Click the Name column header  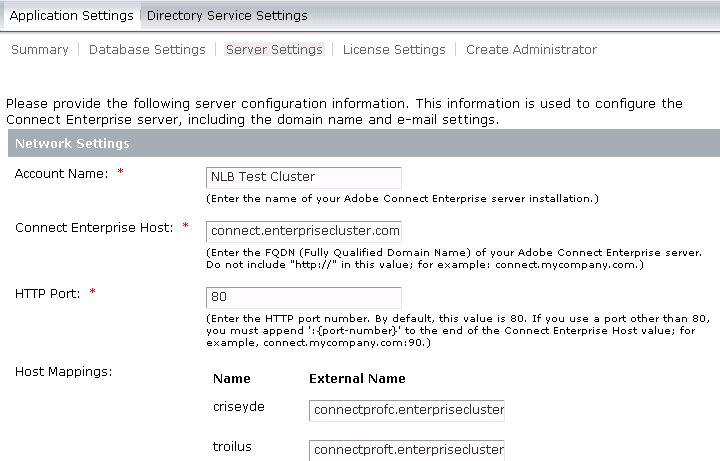[x=232, y=379]
